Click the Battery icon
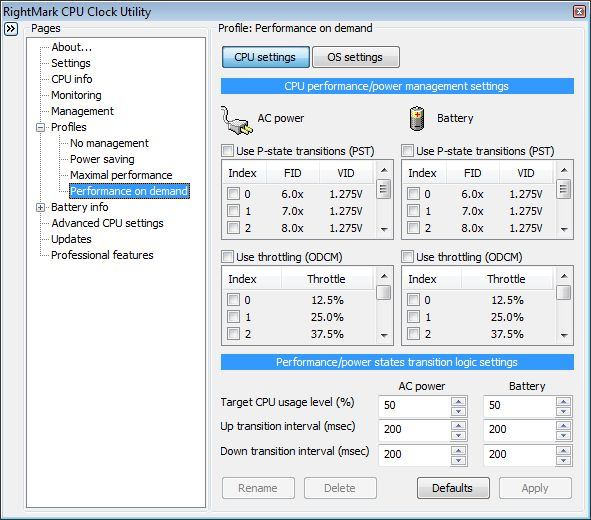591x520 pixels. 417,119
